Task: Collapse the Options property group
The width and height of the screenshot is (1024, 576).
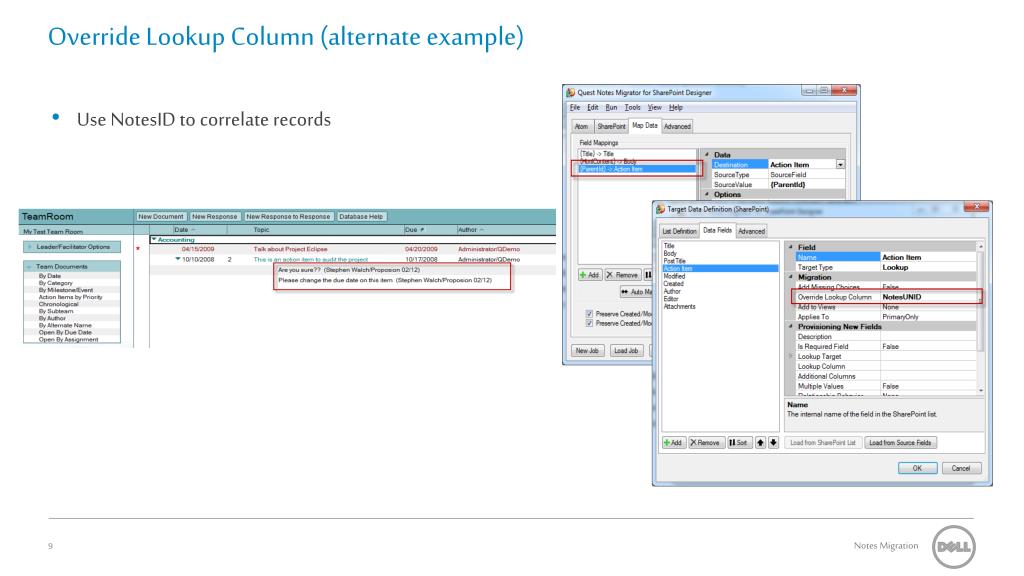Action: pos(707,195)
